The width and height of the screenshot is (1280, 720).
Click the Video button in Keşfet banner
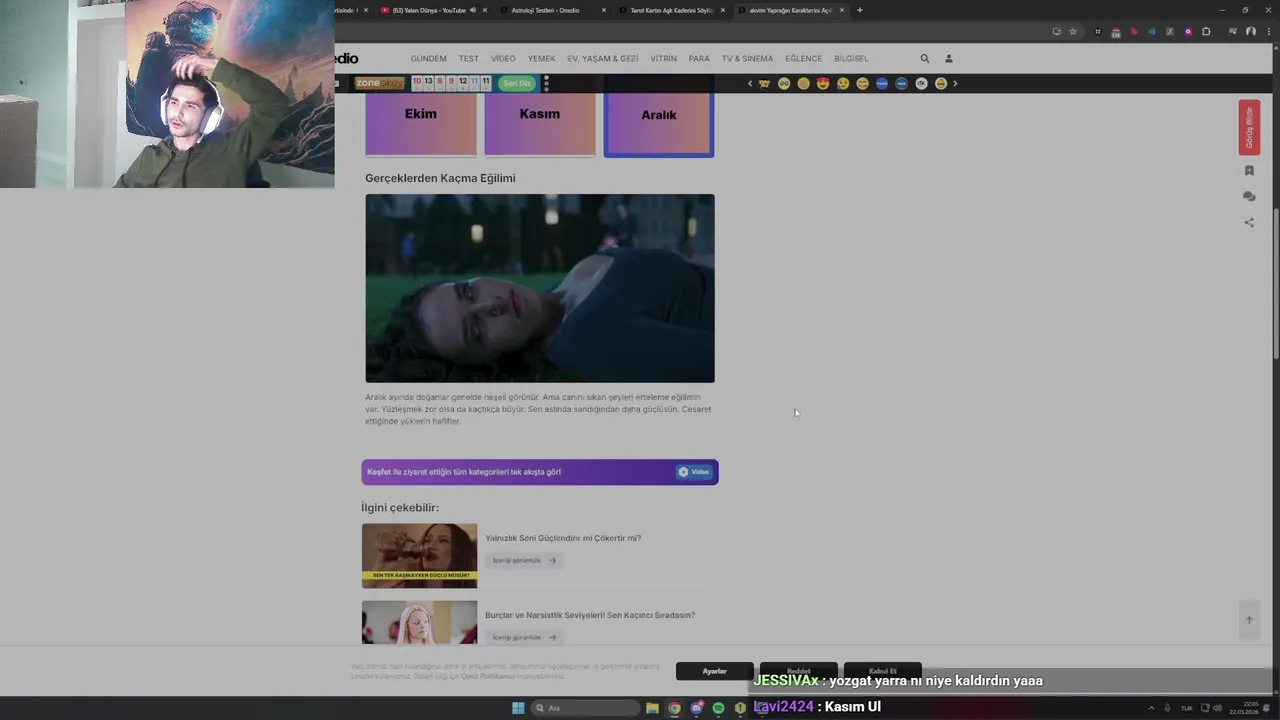click(x=694, y=472)
